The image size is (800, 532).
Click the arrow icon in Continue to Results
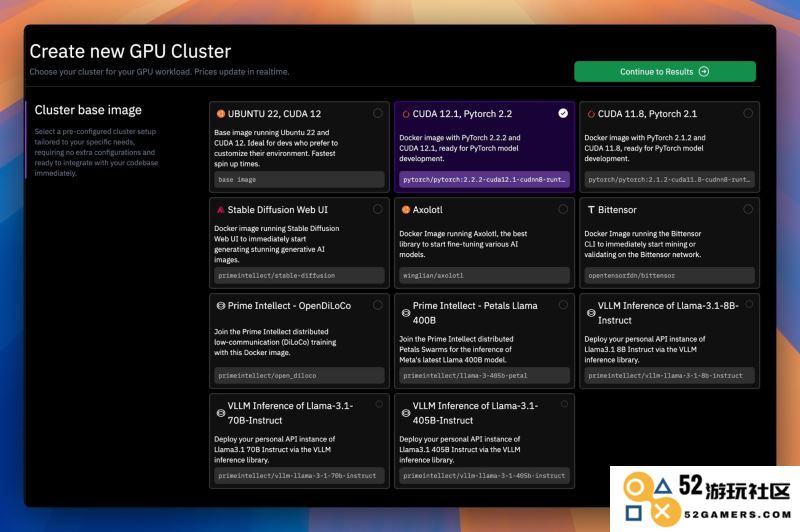(704, 71)
